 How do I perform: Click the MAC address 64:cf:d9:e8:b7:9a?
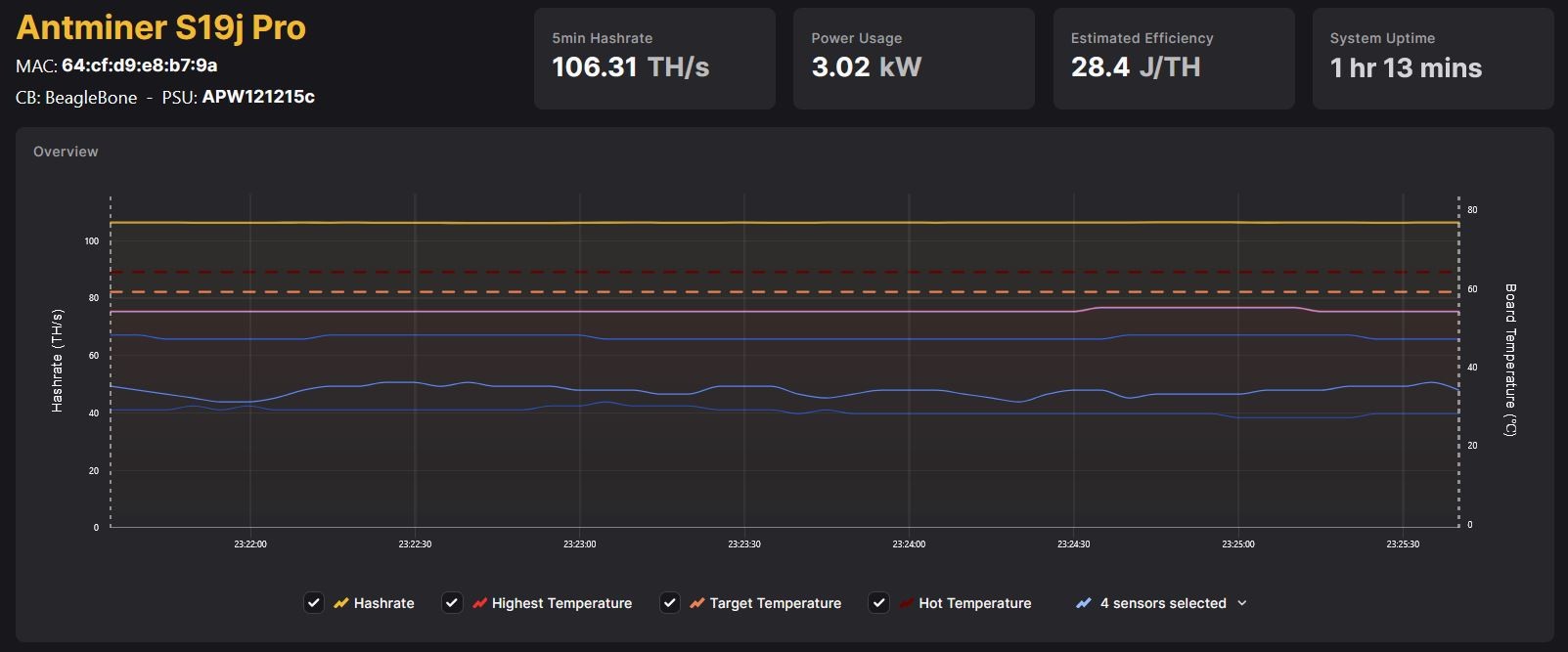tap(140, 65)
